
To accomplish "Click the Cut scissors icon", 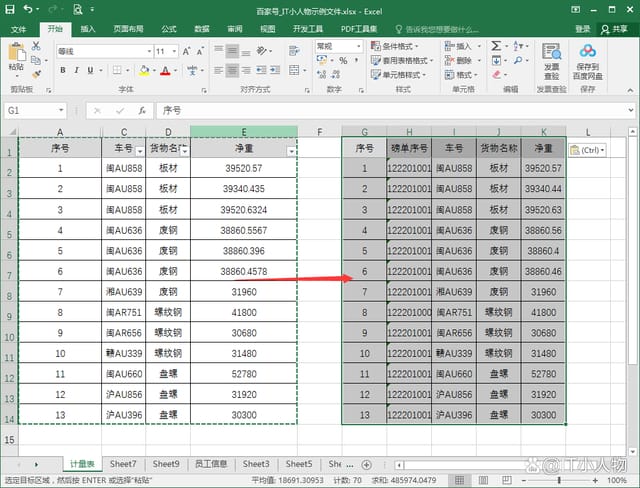I will [x=36, y=46].
